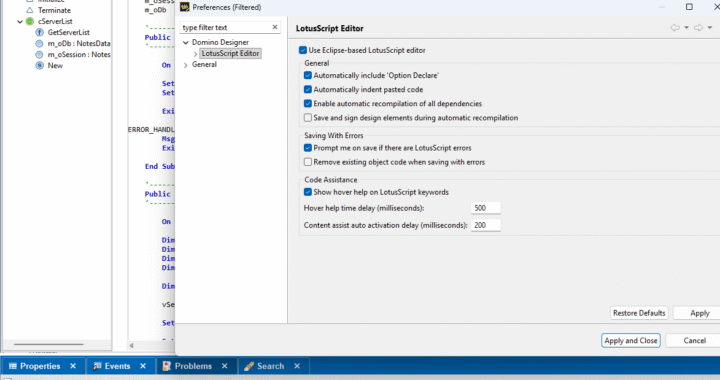Collapse the Domino Designer tree node

pos(186,42)
